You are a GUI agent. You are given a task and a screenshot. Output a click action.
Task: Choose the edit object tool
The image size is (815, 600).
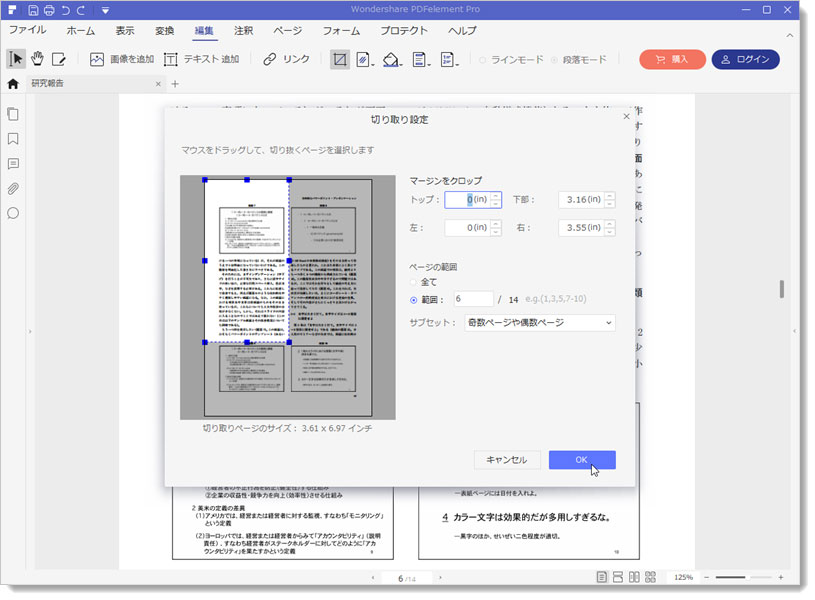(59, 59)
